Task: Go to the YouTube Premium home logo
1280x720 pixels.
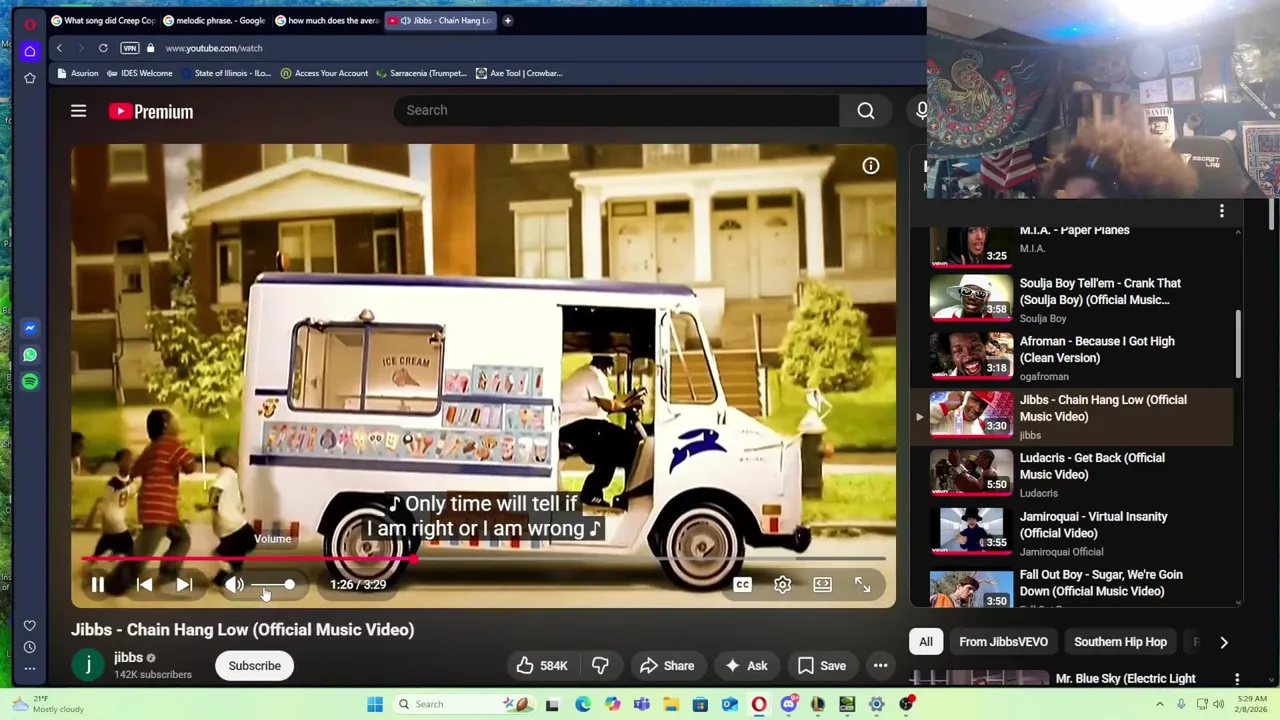Action: click(x=151, y=111)
